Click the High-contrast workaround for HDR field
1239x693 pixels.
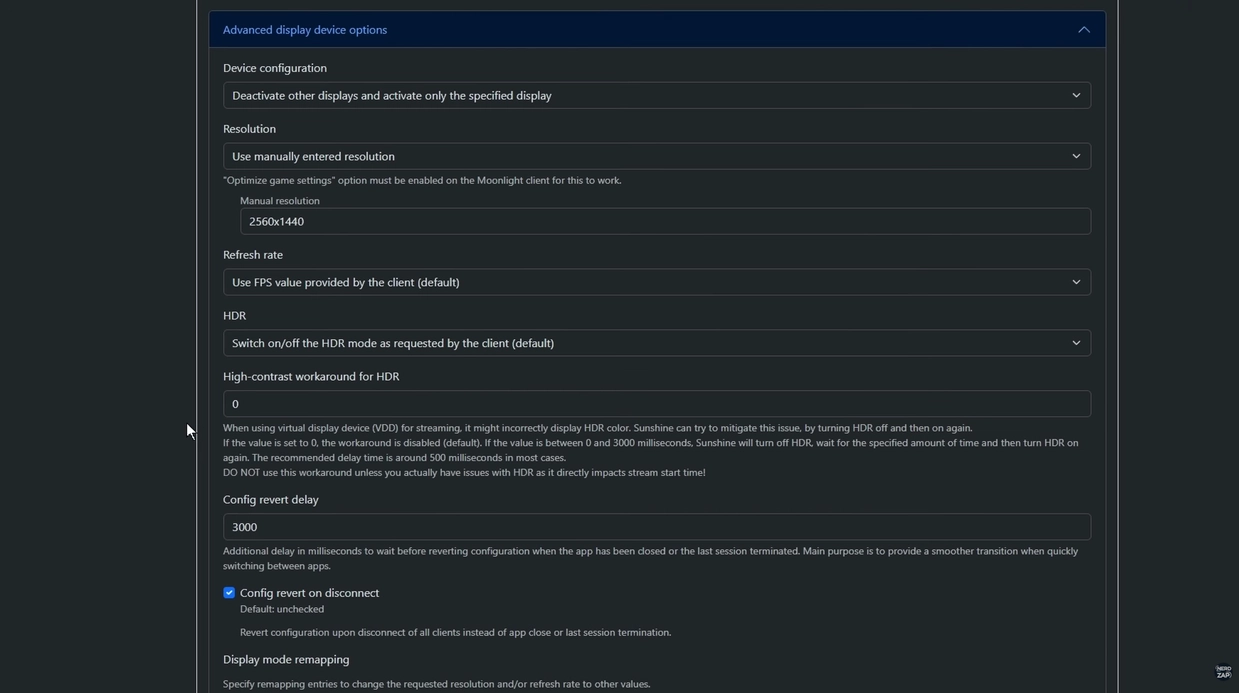[x=656, y=404]
